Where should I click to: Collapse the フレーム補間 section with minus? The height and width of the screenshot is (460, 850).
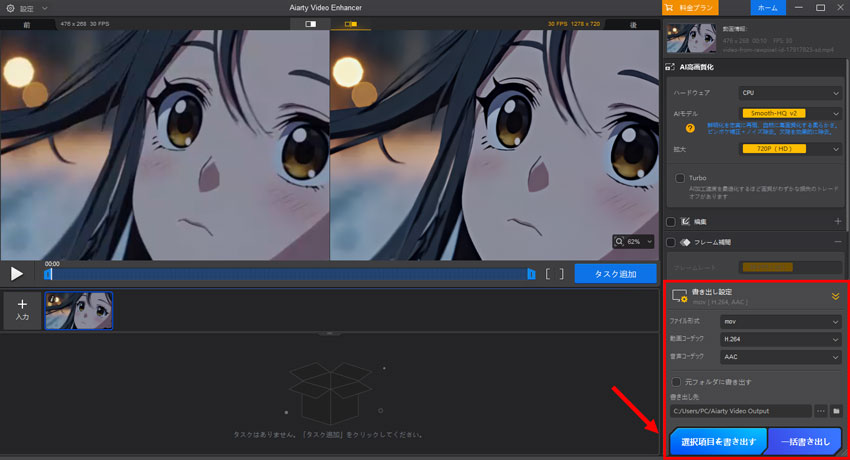click(x=838, y=242)
